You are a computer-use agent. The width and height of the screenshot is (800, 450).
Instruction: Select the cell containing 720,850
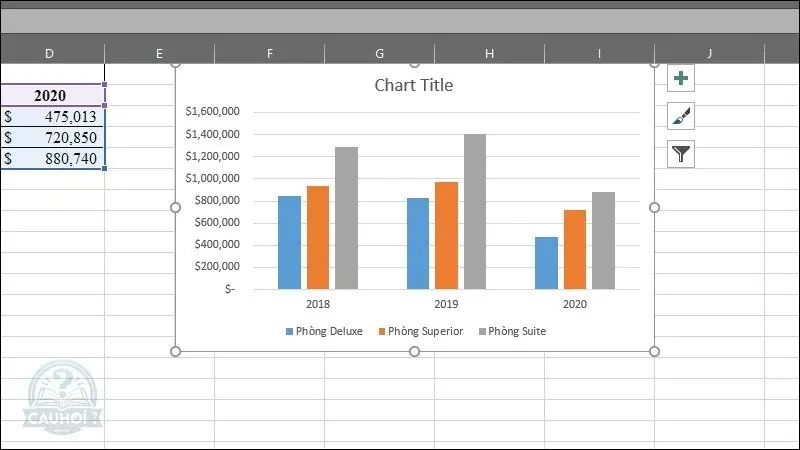pyautogui.click(x=52, y=137)
